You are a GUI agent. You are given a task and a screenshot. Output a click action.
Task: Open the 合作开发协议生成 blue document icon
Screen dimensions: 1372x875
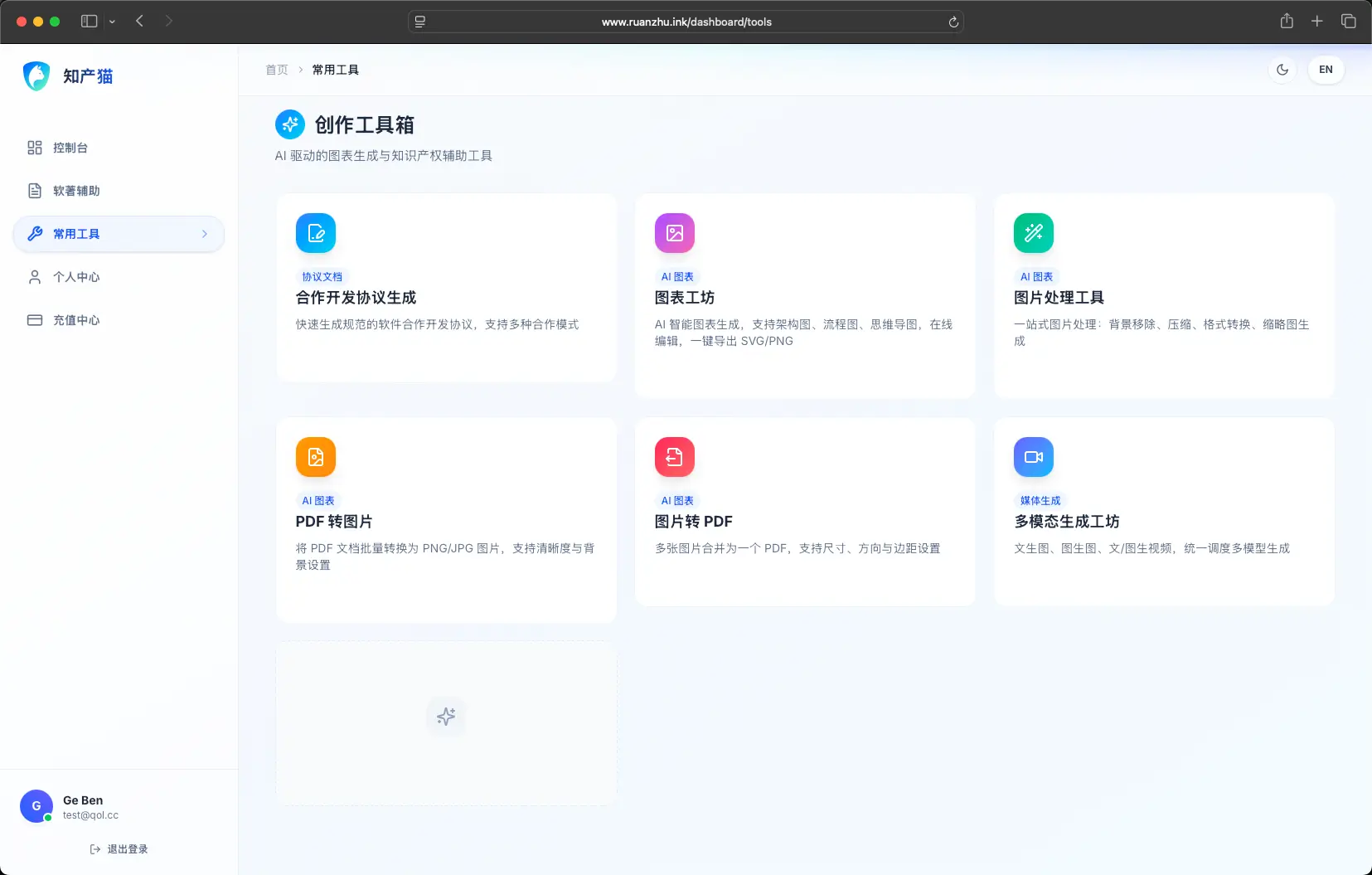pos(316,233)
